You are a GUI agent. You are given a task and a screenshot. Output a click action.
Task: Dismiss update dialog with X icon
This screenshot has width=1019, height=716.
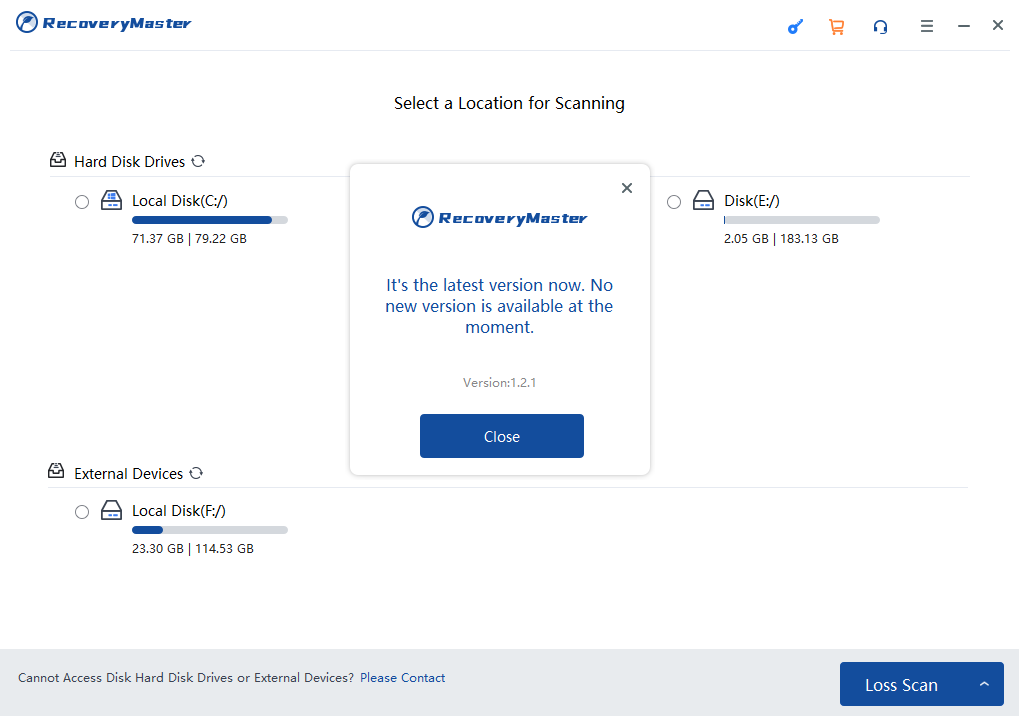click(x=626, y=188)
